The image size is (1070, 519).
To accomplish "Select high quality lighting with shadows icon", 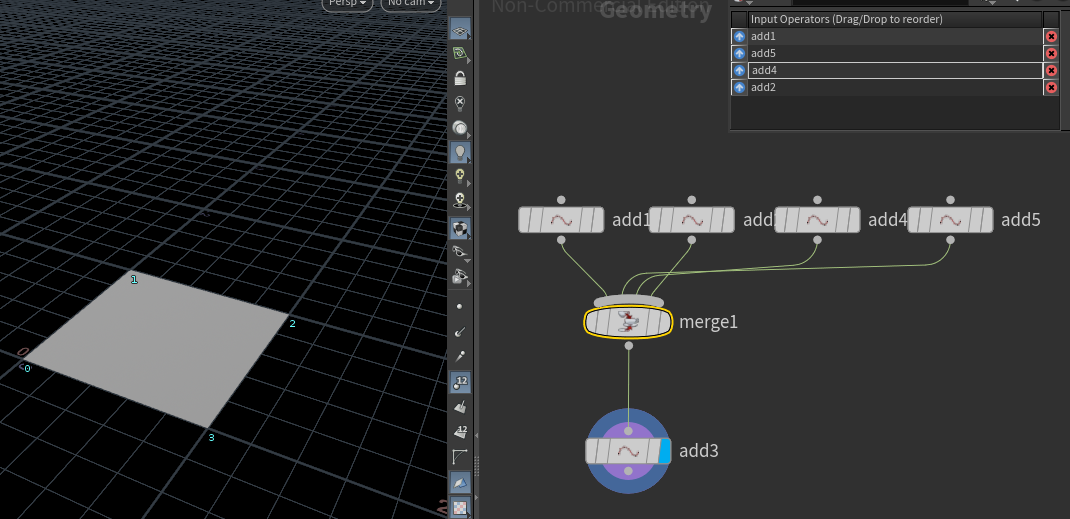I will click(460, 201).
